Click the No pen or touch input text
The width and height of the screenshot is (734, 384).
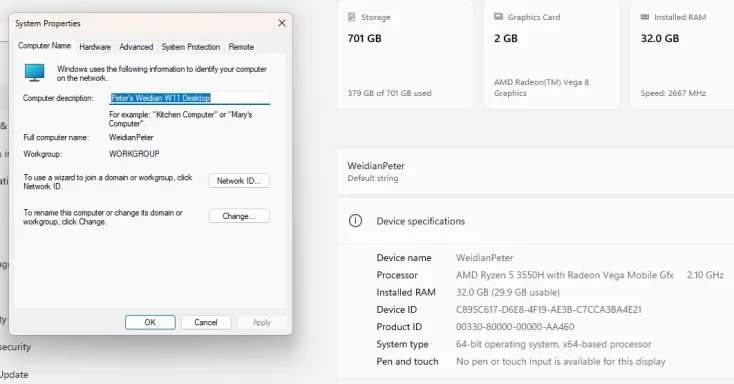click(x=560, y=362)
